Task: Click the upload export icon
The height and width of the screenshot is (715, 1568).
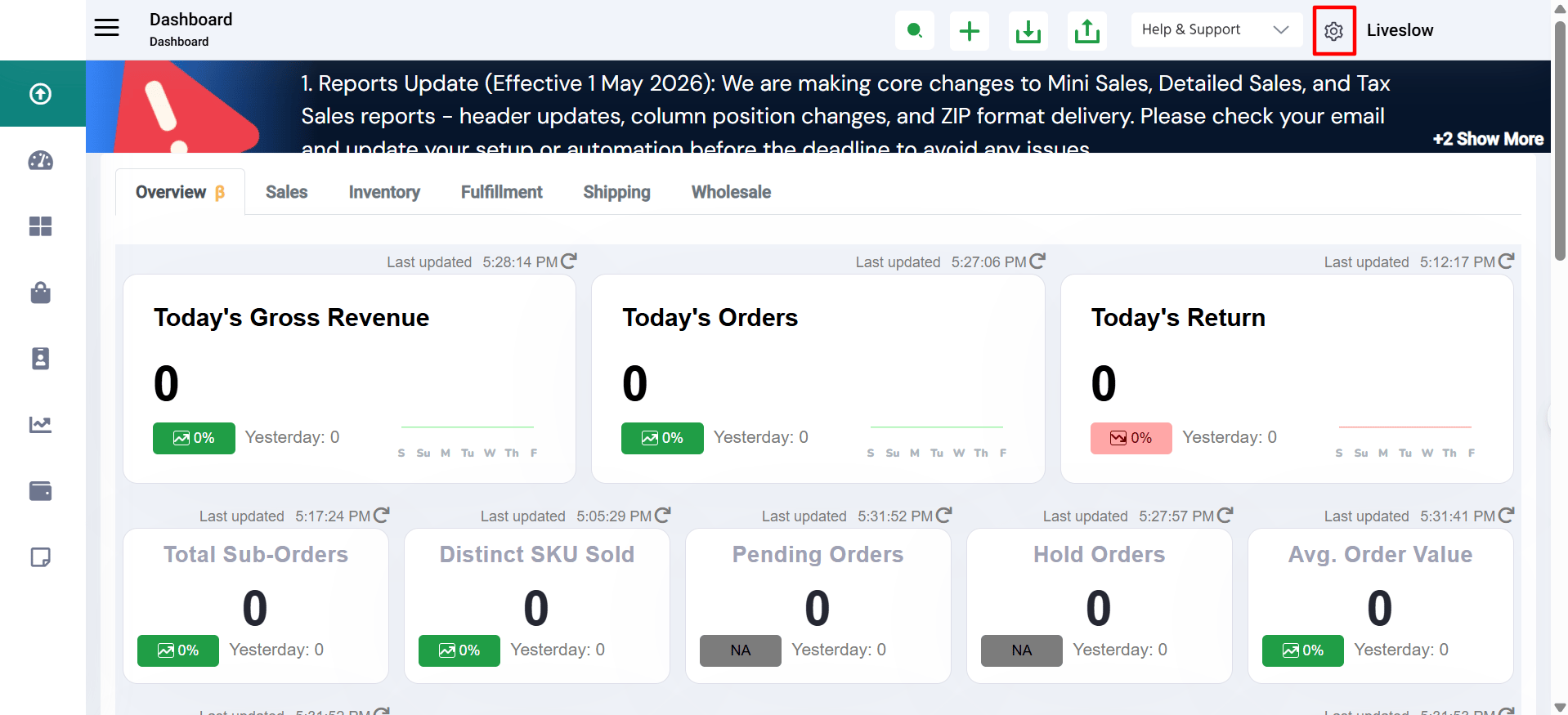Action: [1087, 31]
